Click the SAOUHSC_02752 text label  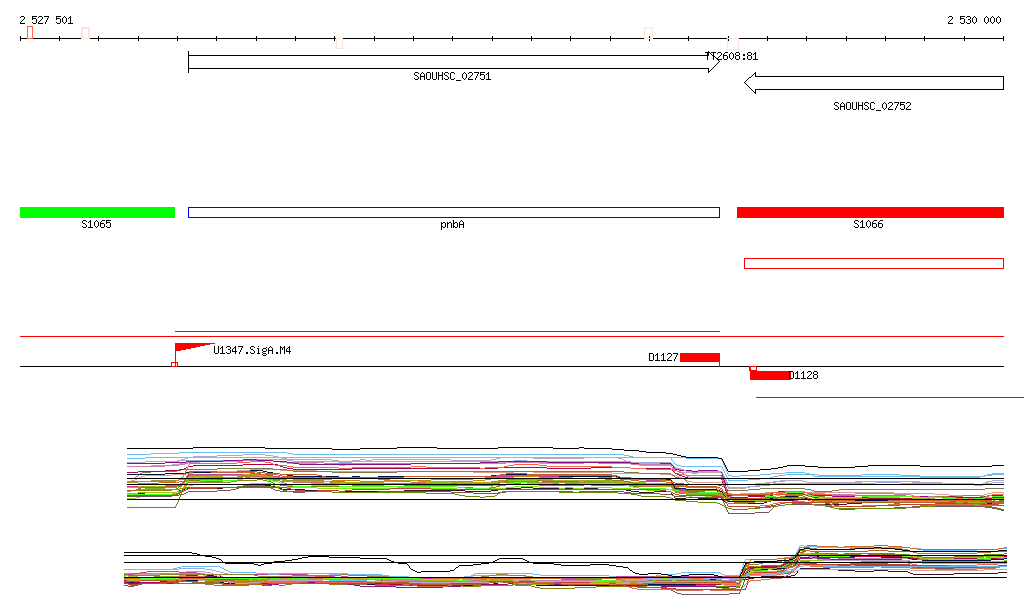872,106
